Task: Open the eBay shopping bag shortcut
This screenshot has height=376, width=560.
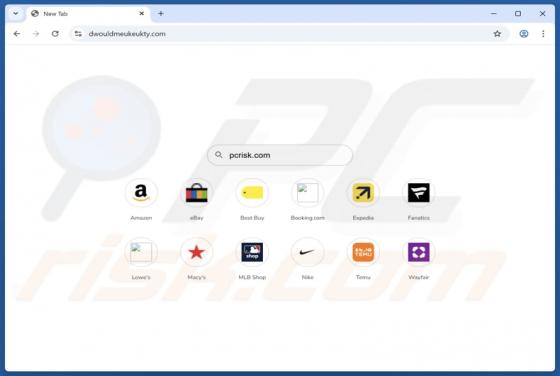Action: [x=196, y=193]
